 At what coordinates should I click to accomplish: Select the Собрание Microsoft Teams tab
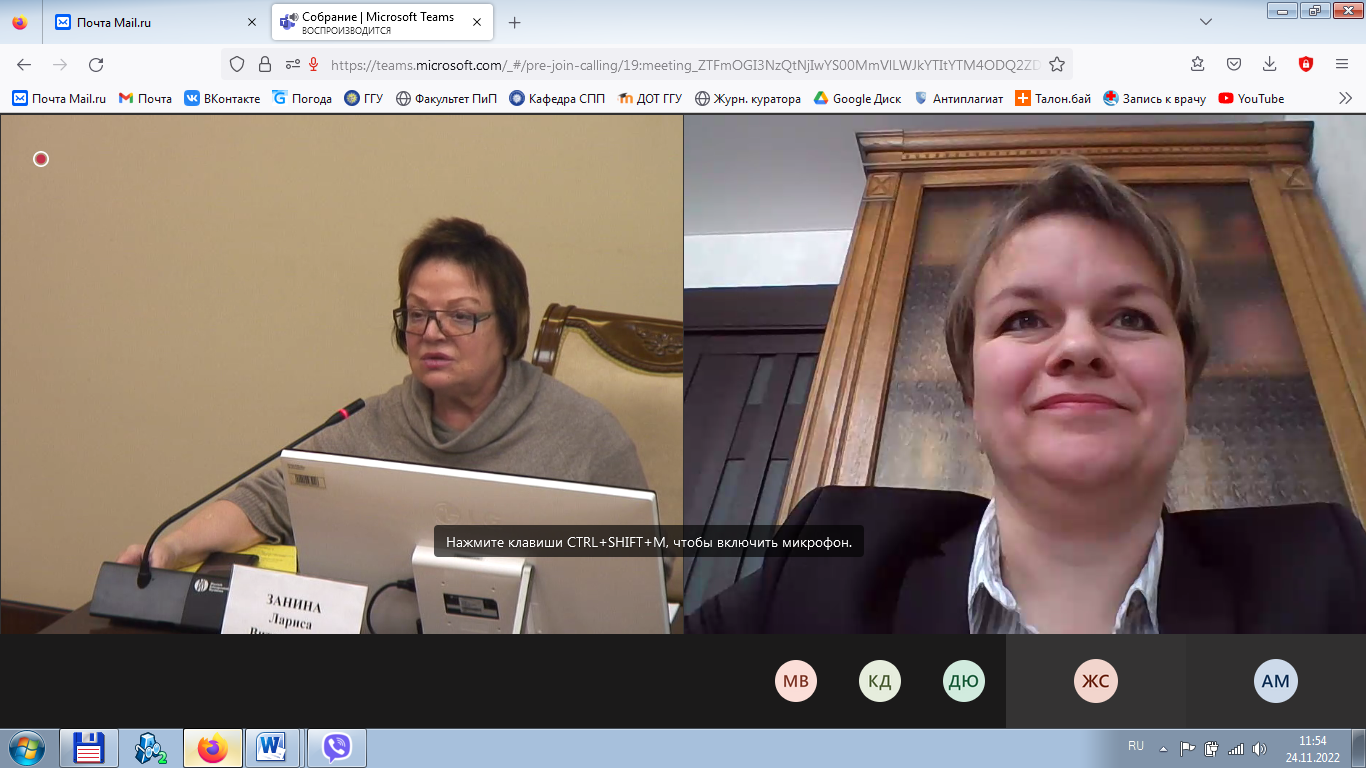pos(380,22)
